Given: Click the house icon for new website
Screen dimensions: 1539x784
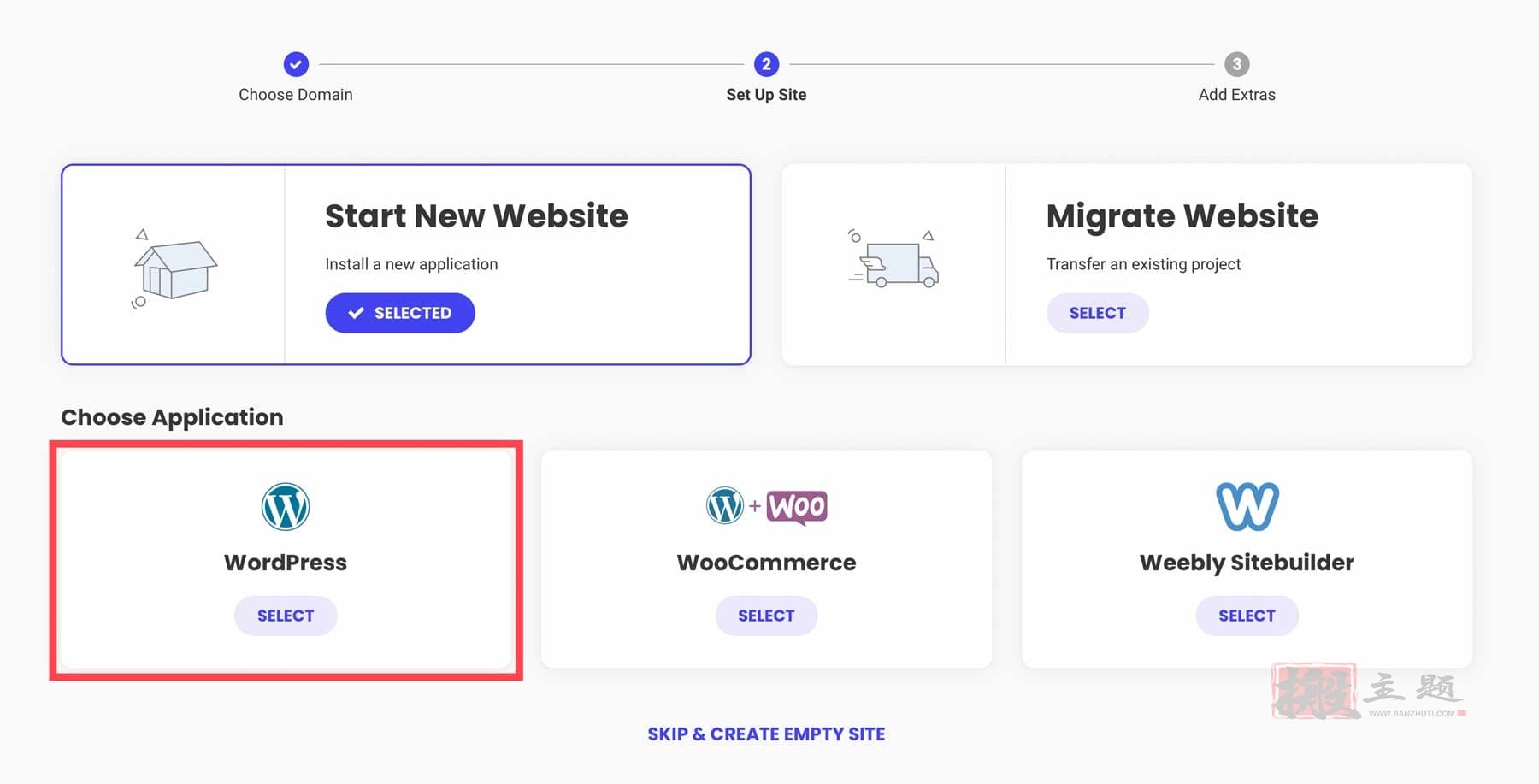Looking at the screenshot, I should pyautogui.click(x=174, y=268).
